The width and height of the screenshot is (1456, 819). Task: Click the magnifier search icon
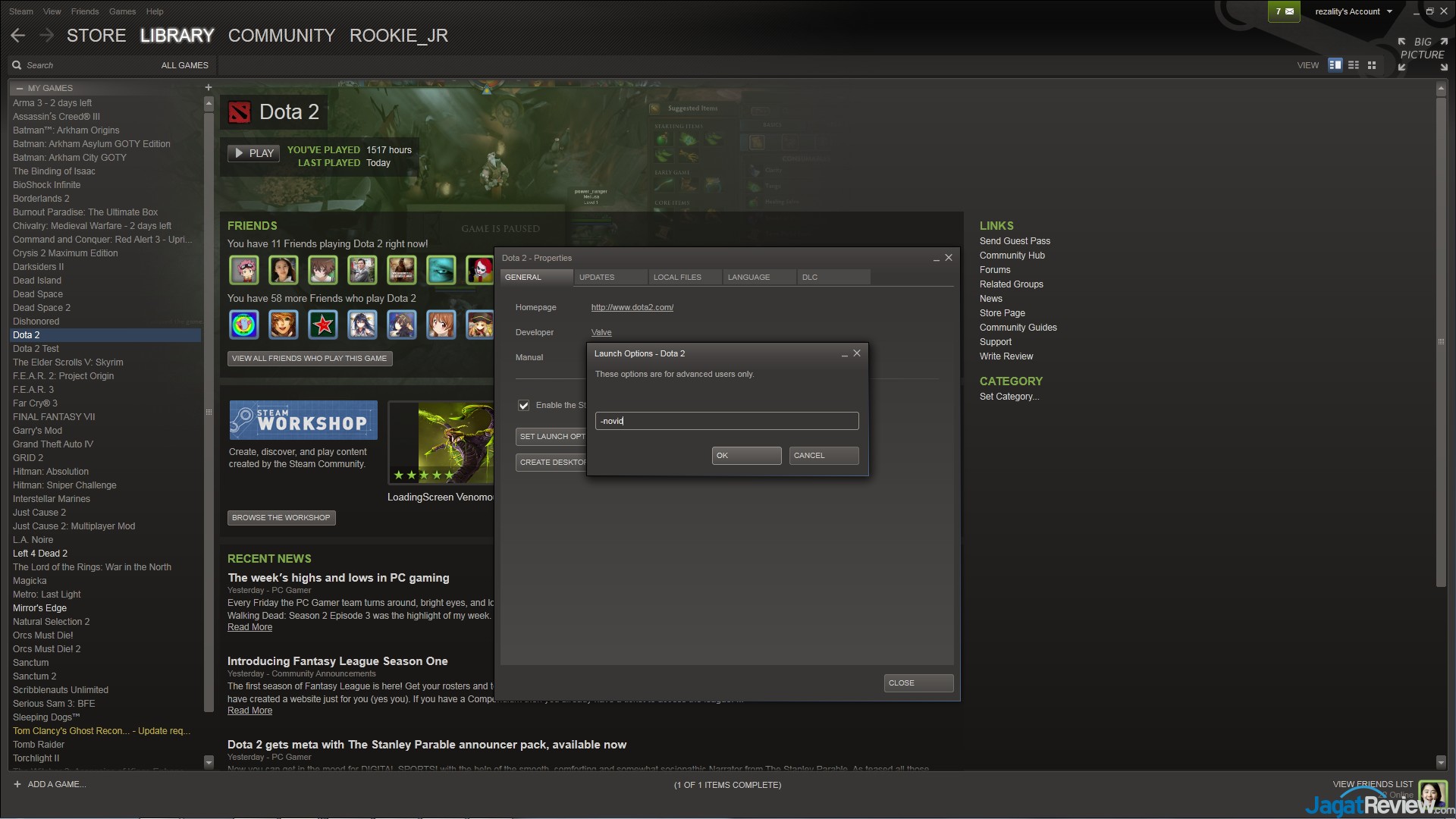17,65
